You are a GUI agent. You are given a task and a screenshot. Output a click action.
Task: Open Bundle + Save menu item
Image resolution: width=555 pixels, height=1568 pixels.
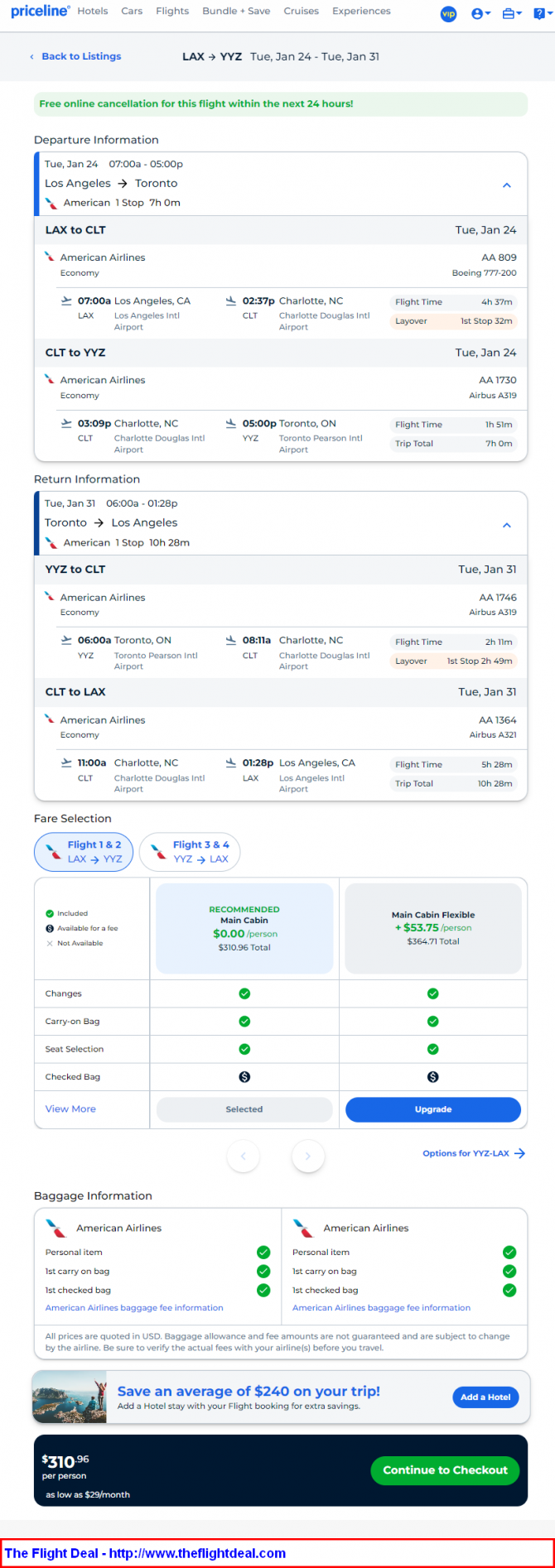click(236, 12)
